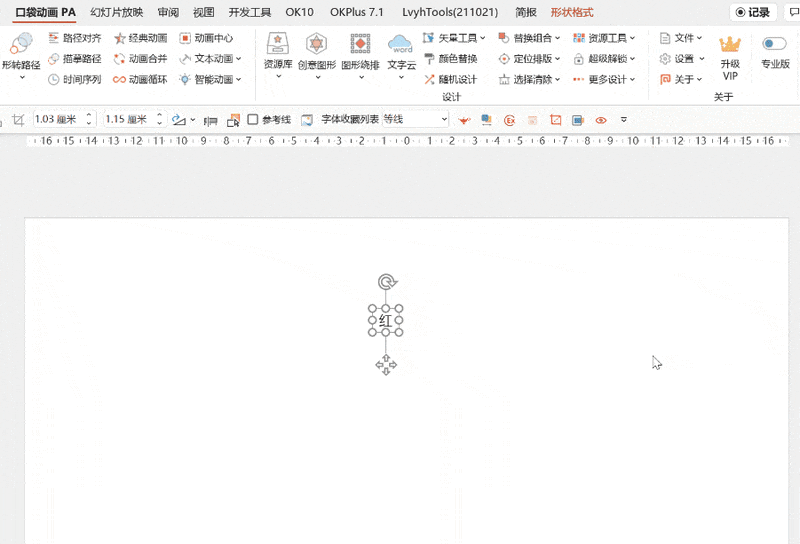Enable the 参考线 checkbox
This screenshot has width=800, height=544.
click(x=253, y=119)
